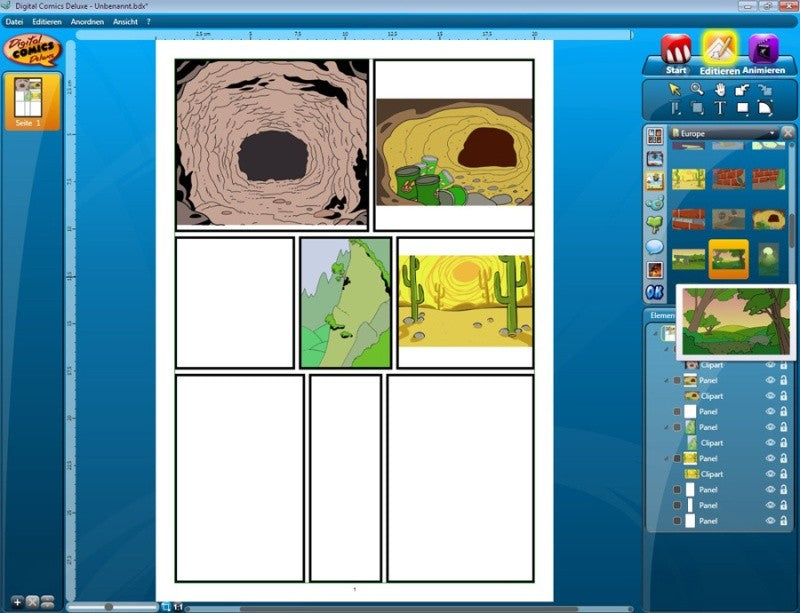Viewport: 800px width, 613px height.
Task: Confirm with the OK button
Action: tap(655, 292)
